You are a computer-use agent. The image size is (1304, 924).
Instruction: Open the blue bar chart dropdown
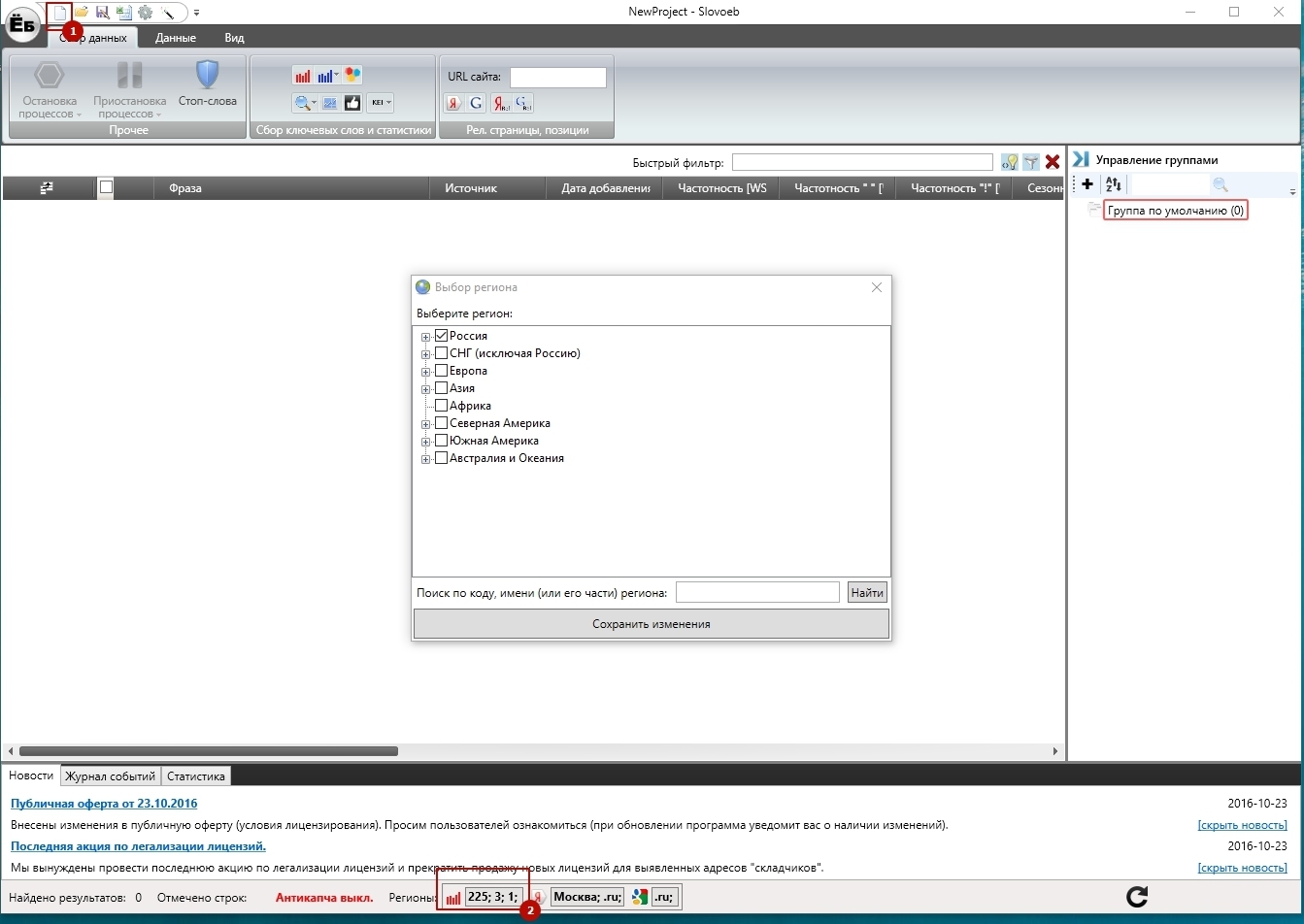tap(328, 76)
